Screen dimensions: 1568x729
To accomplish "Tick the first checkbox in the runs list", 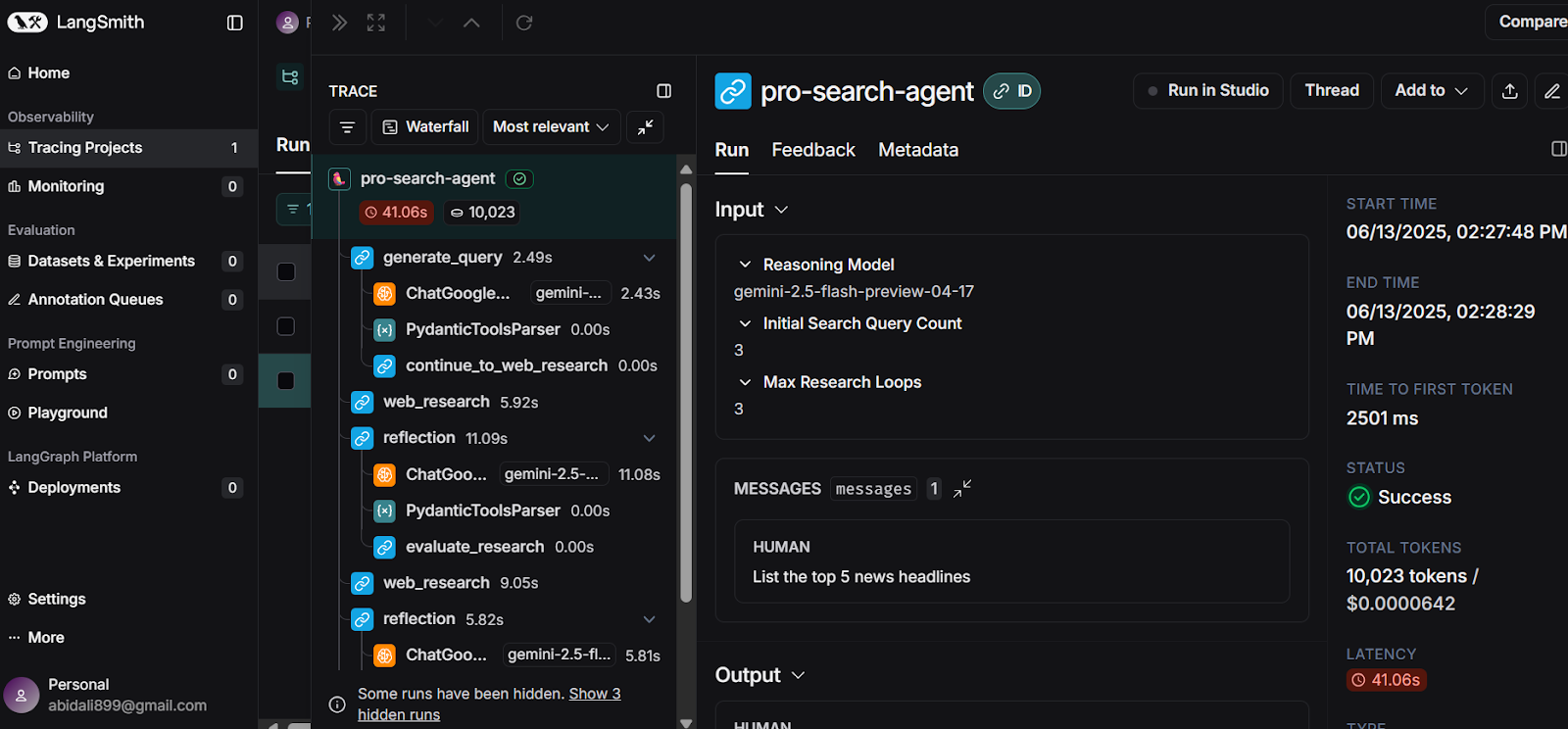I will point(286,271).
